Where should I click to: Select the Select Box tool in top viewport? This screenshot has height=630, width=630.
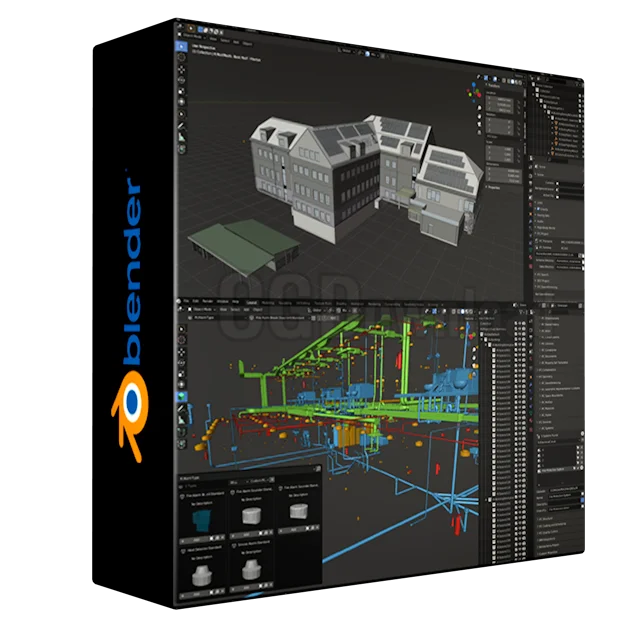click(x=182, y=47)
